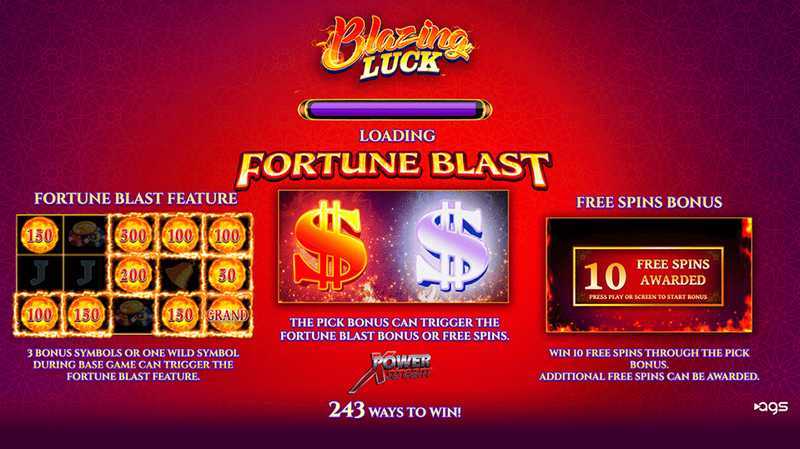The width and height of the screenshot is (800, 449).
Task: Click the 50 fire coin symbol
Action: pos(227,275)
